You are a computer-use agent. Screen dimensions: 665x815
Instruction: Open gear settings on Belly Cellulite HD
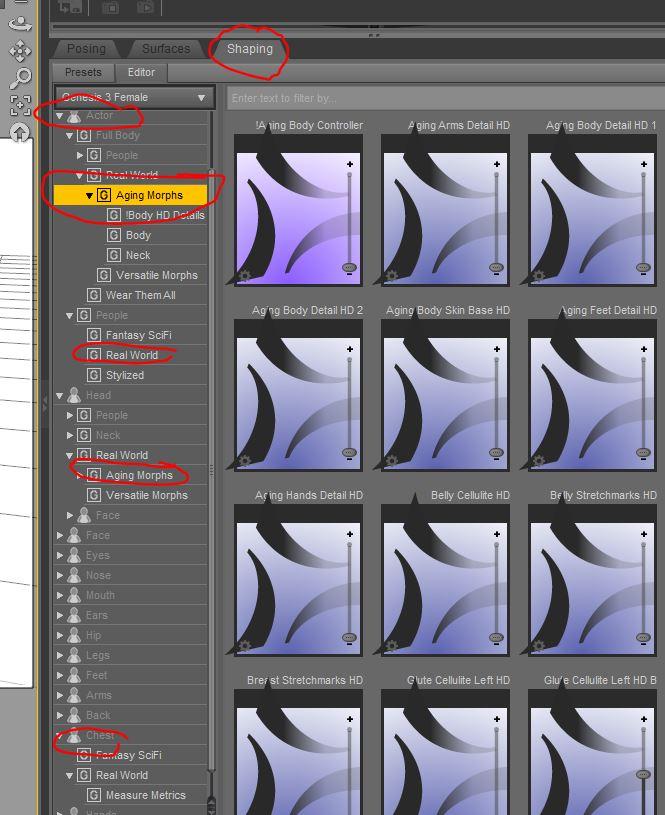(x=392, y=646)
